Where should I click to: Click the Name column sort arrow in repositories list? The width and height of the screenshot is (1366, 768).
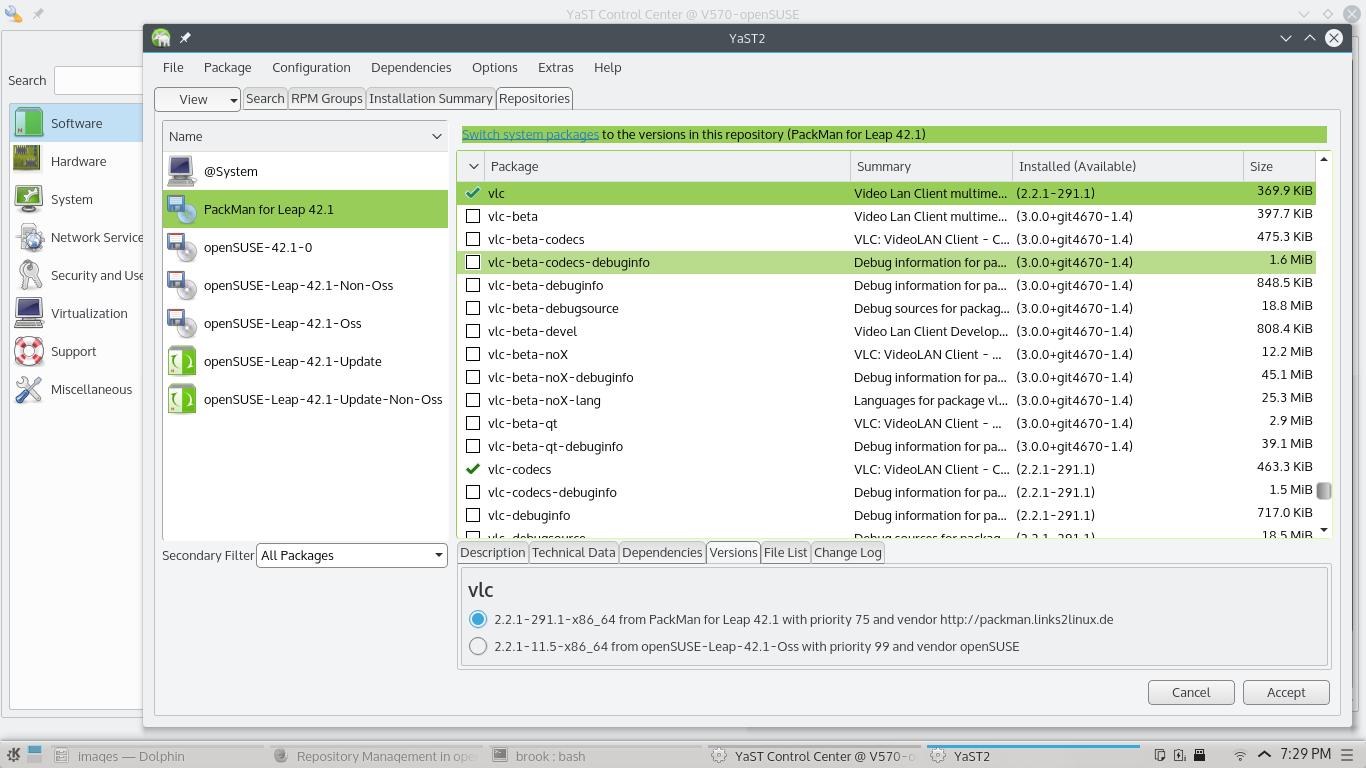click(x=437, y=136)
